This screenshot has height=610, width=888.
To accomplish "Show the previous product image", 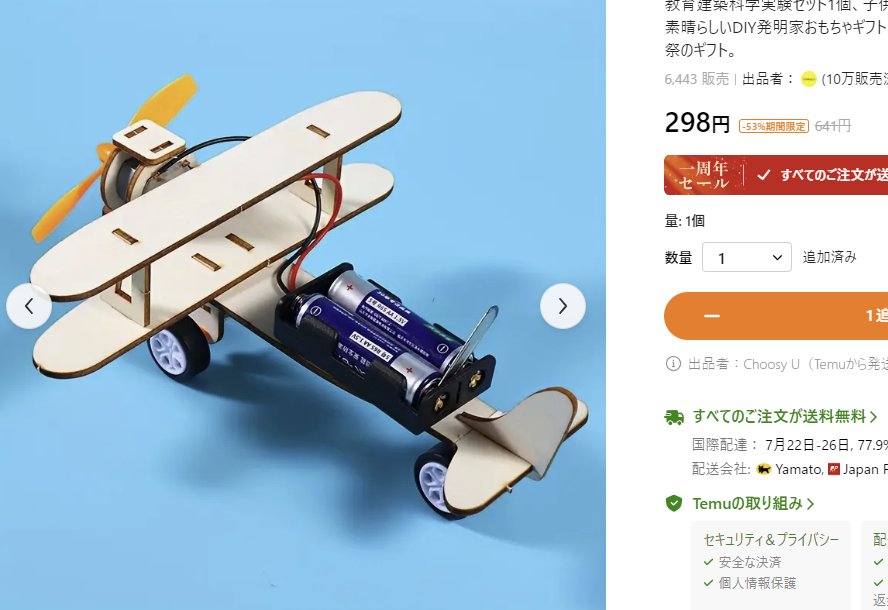I will point(29,306).
